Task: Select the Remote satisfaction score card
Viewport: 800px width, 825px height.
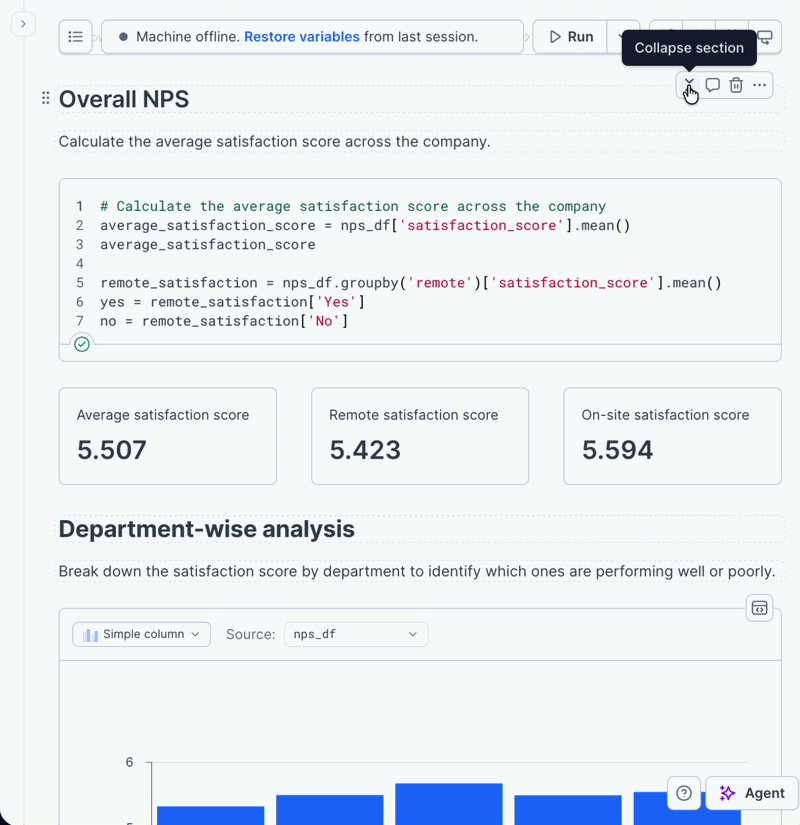Action: pos(420,436)
